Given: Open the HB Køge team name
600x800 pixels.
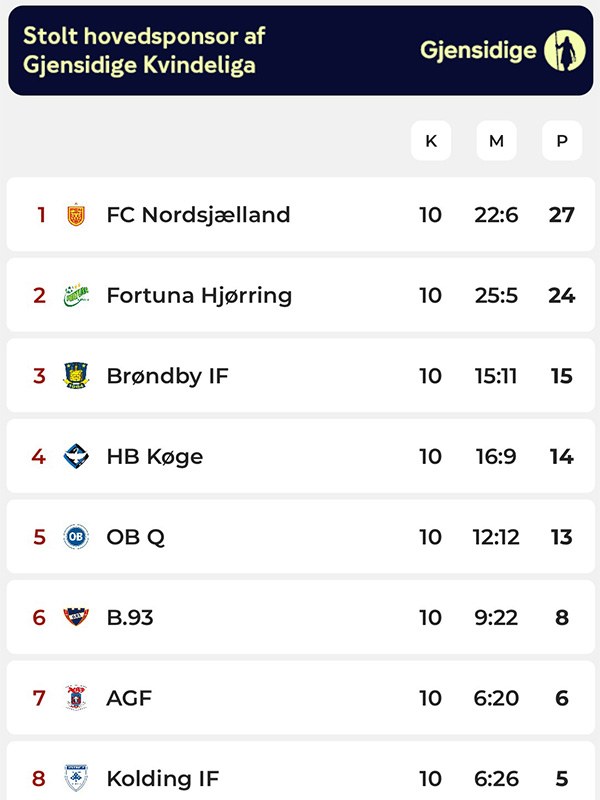Looking at the screenshot, I should pos(154,456).
